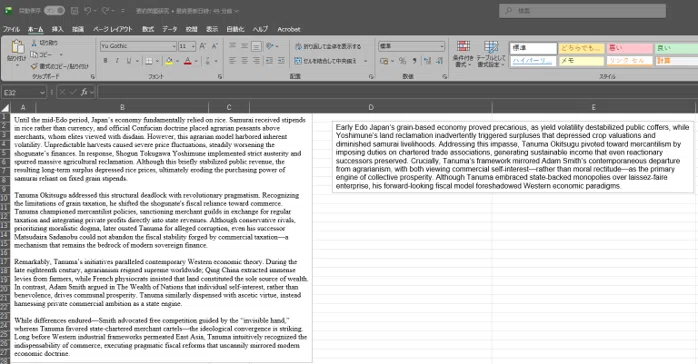
Task: Open the fill color dropdown arrow
Action: click(177, 61)
